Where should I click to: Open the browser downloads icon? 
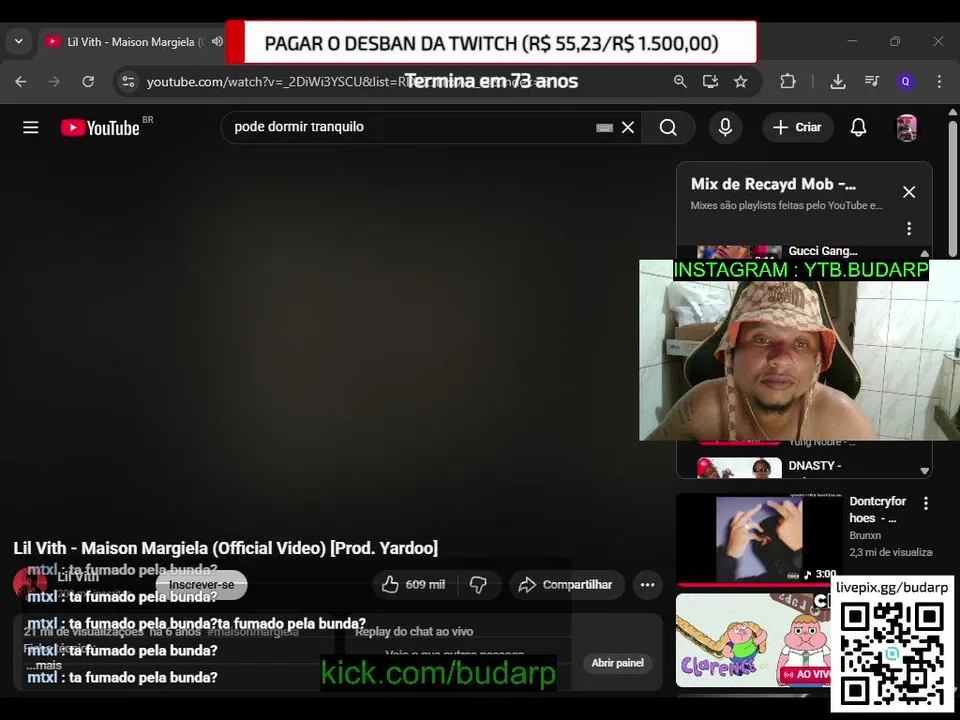pos(838,81)
